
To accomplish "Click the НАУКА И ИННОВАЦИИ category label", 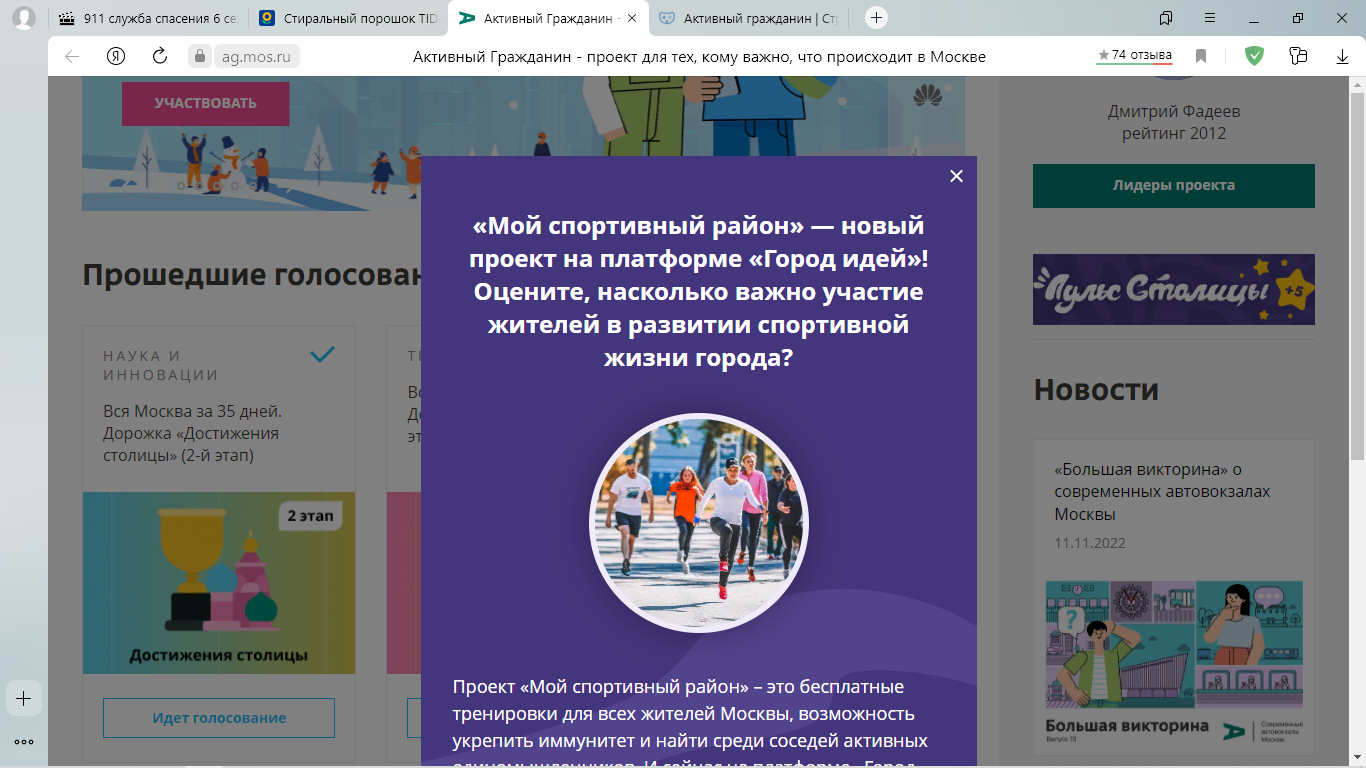I will (160, 365).
